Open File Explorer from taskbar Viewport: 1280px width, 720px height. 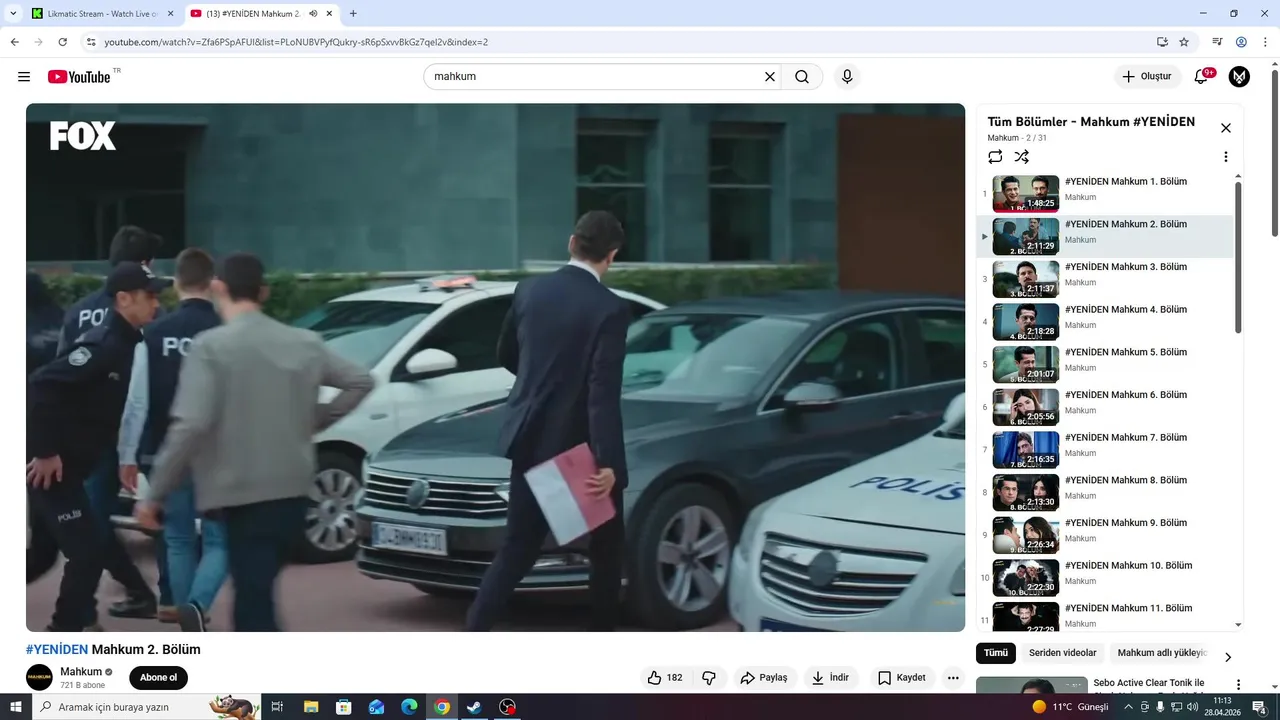(x=310, y=707)
